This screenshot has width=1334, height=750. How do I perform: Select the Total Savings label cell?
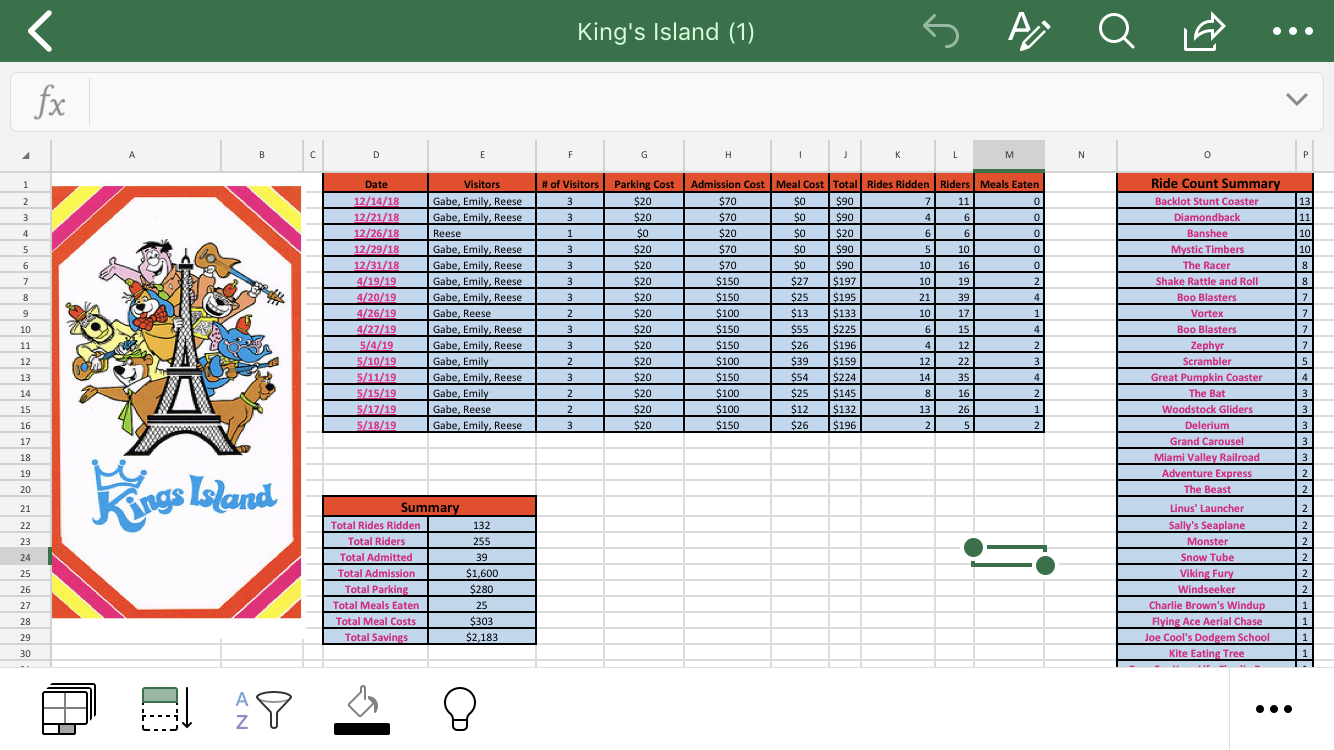click(376, 637)
